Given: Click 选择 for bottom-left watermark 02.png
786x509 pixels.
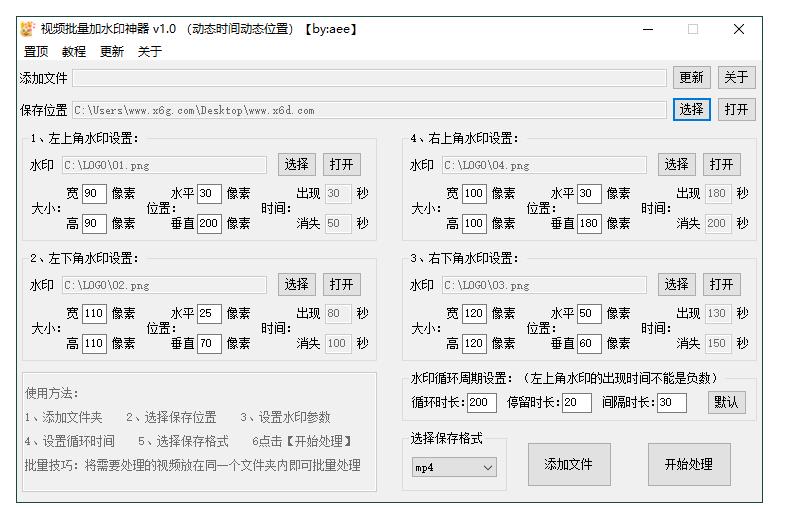Looking at the screenshot, I should [x=296, y=285].
